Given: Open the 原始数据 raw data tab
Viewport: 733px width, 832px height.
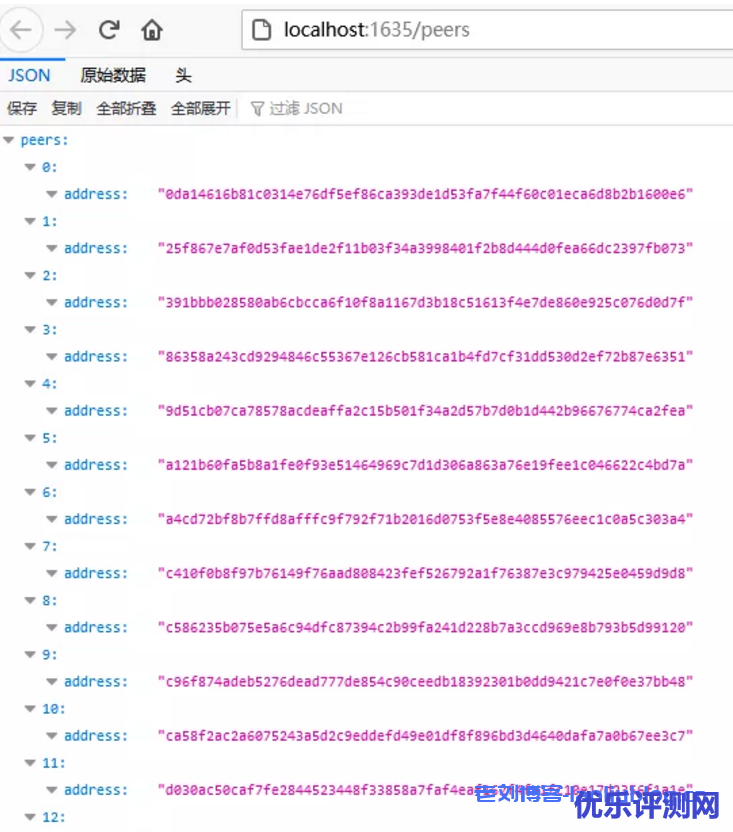Looking at the screenshot, I should pos(113,75).
